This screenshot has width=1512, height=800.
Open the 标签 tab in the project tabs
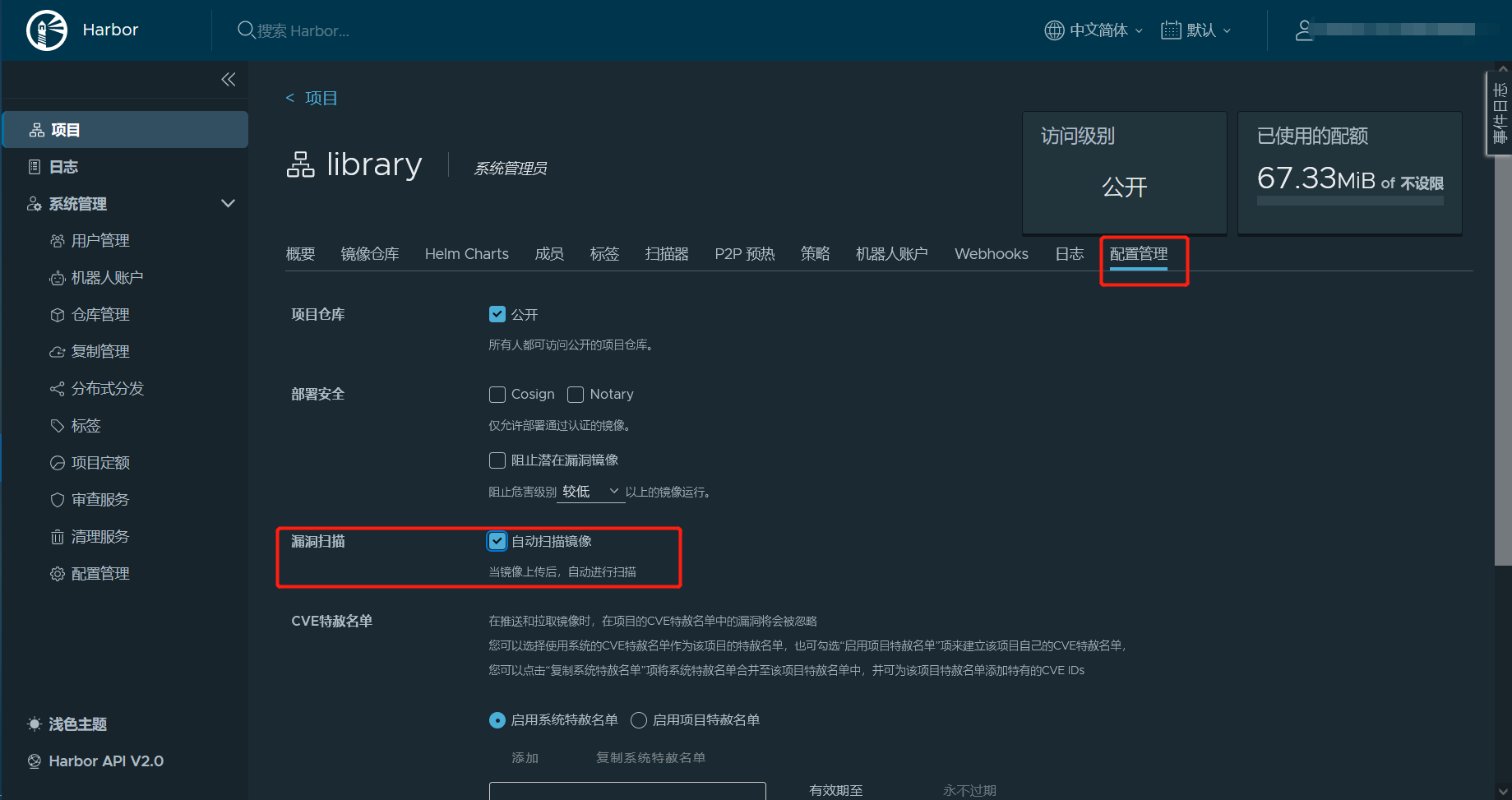click(604, 254)
